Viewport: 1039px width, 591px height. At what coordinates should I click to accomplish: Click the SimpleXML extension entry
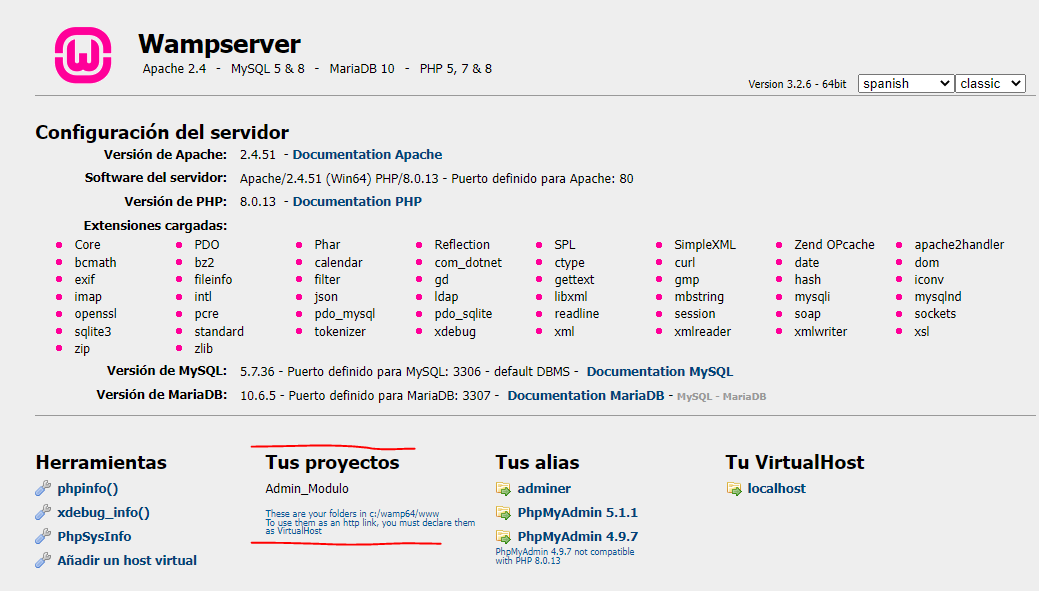pos(705,244)
